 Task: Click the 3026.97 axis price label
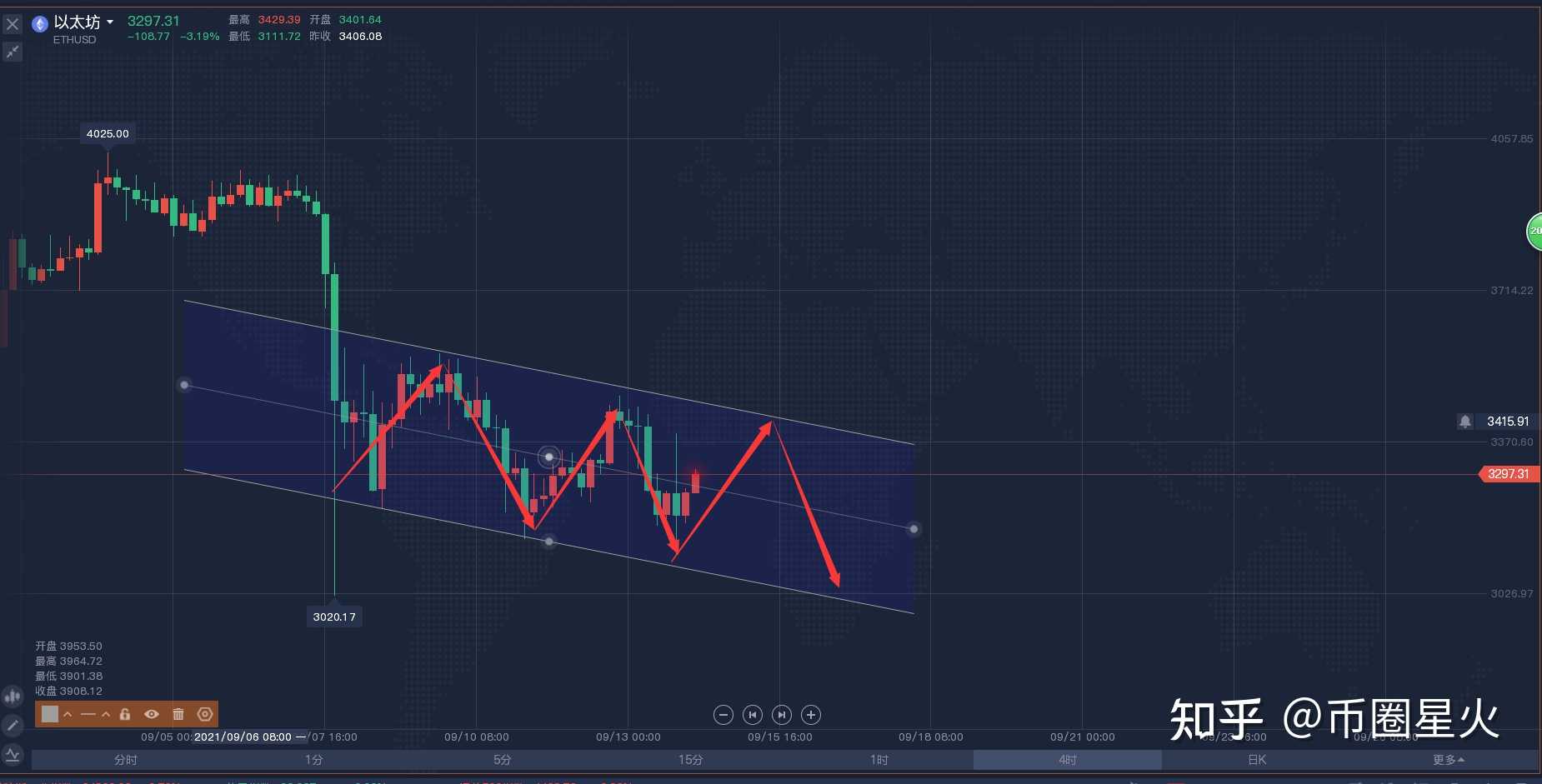pos(1511,594)
